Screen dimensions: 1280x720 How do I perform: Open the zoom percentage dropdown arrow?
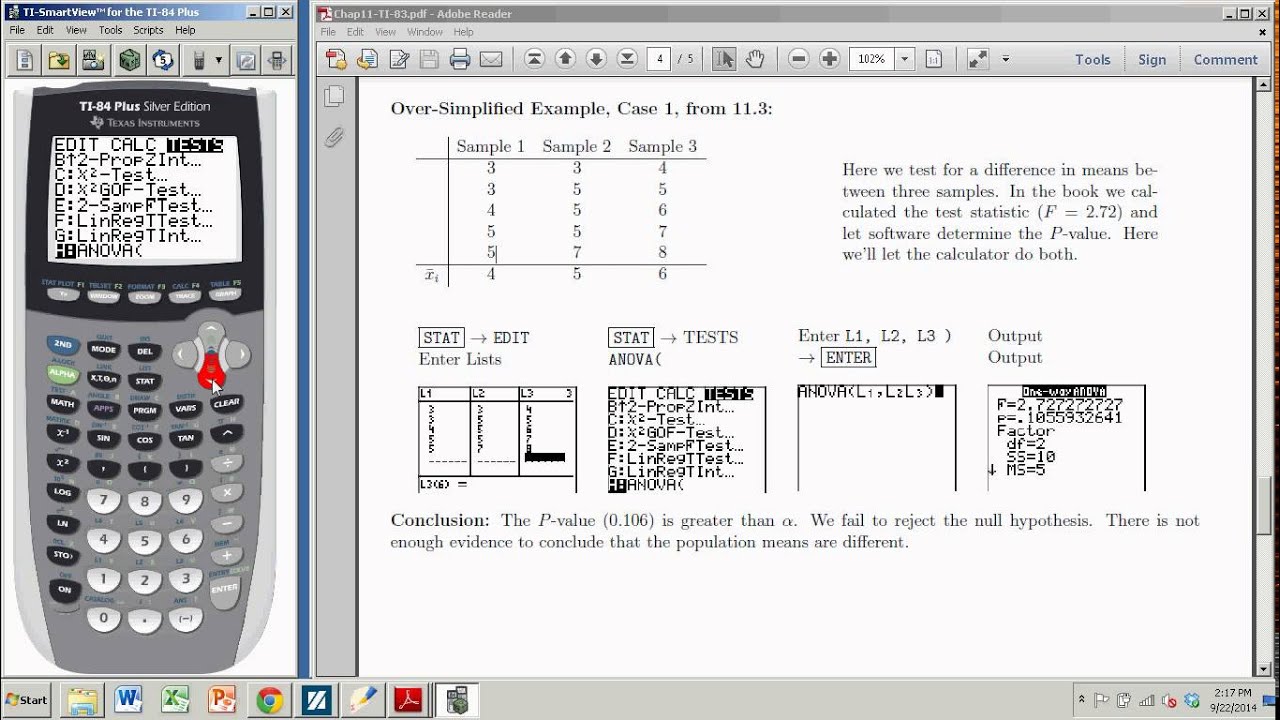(x=905, y=59)
